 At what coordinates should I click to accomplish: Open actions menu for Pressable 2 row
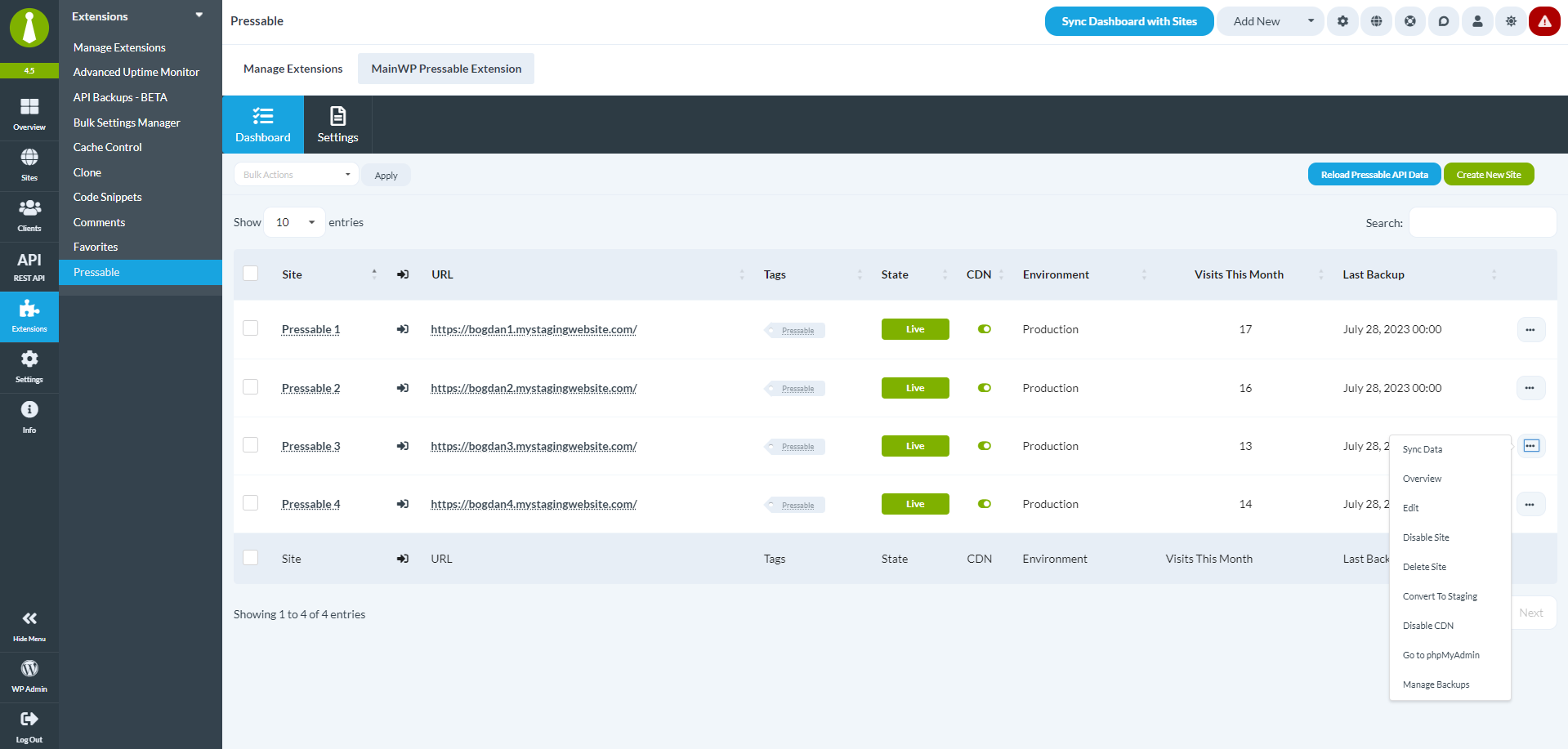coord(1530,388)
